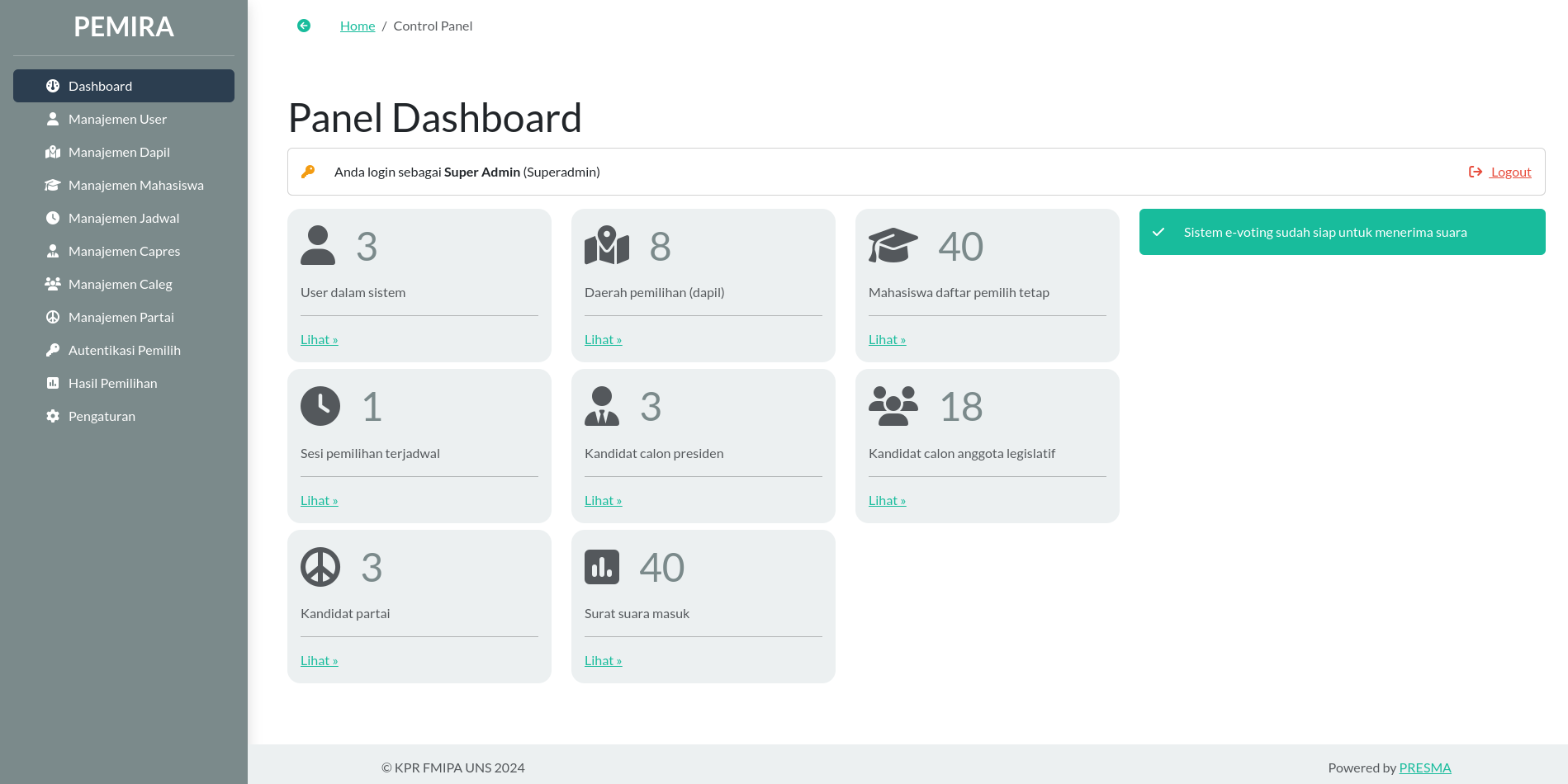Viewport: 1568px width, 784px height.
Task: Open Manajemen User in sidebar
Action: click(x=117, y=119)
